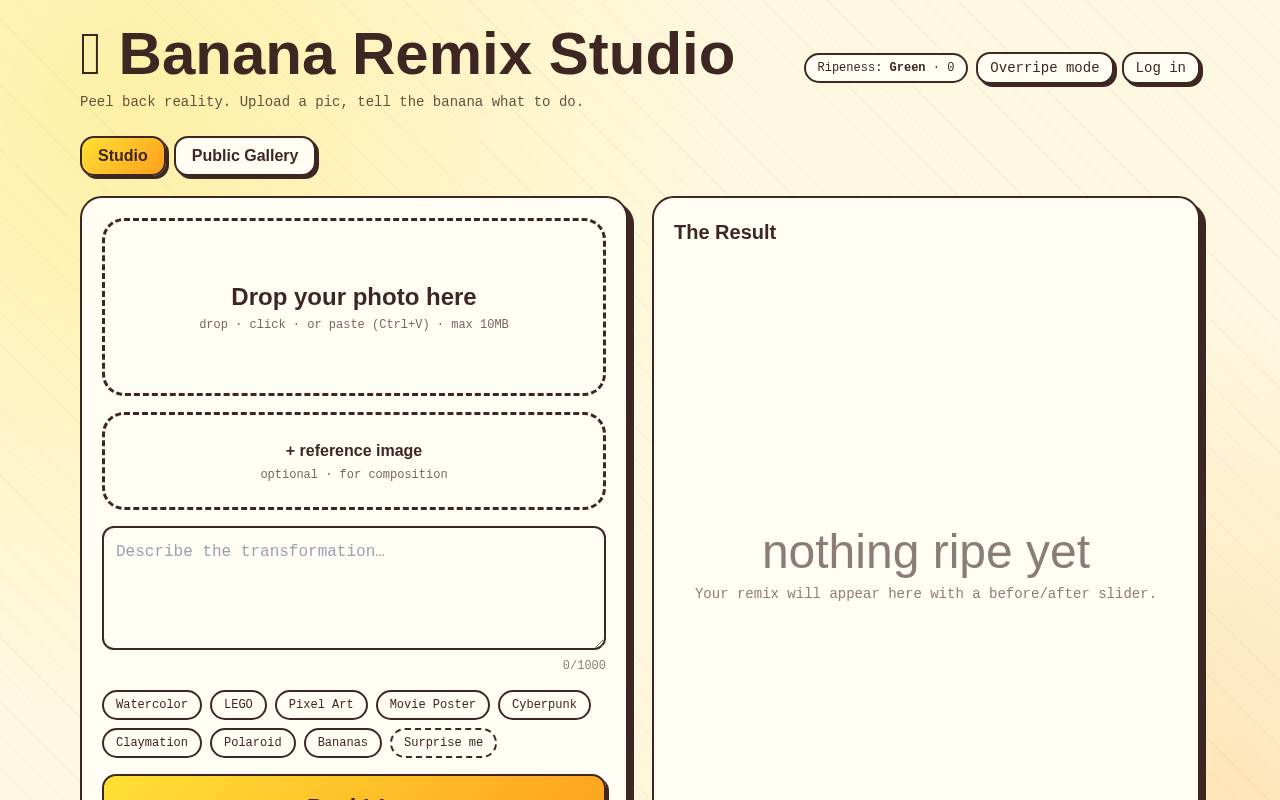Image resolution: width=1280 pixels, height=800 pixels.
Task: Click the before/after slider hint text
Action: coord(926,594)
